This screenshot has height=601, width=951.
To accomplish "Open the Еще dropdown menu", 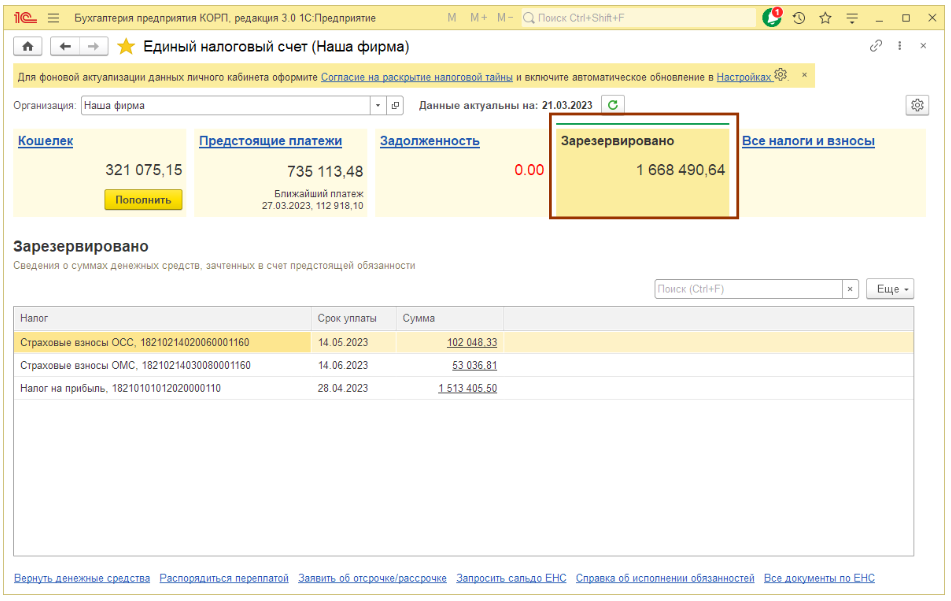I will point(889,289).
